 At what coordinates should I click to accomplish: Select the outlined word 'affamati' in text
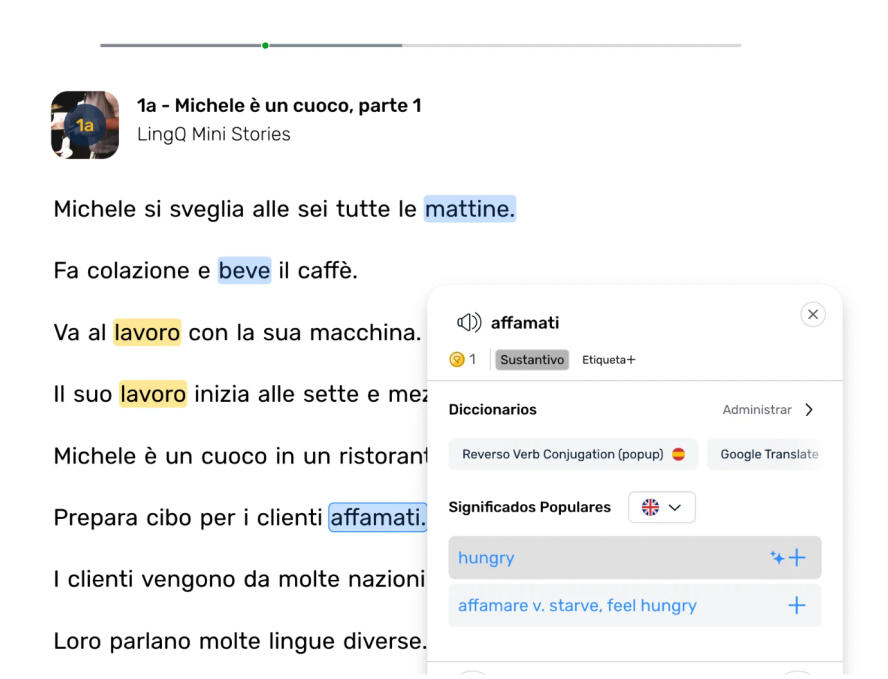(x=378, y=517)
